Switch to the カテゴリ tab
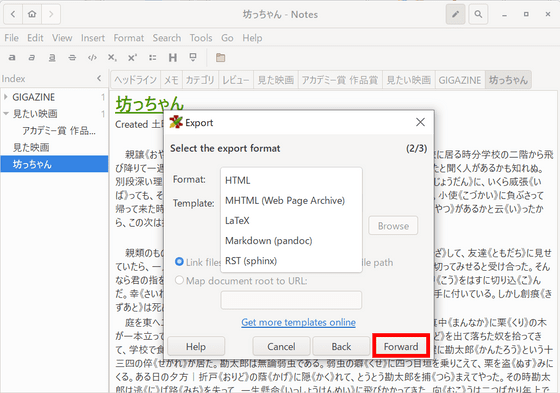The height and width of the screenshot is (393, 560). pyautogui.click(x=200, y=80)
